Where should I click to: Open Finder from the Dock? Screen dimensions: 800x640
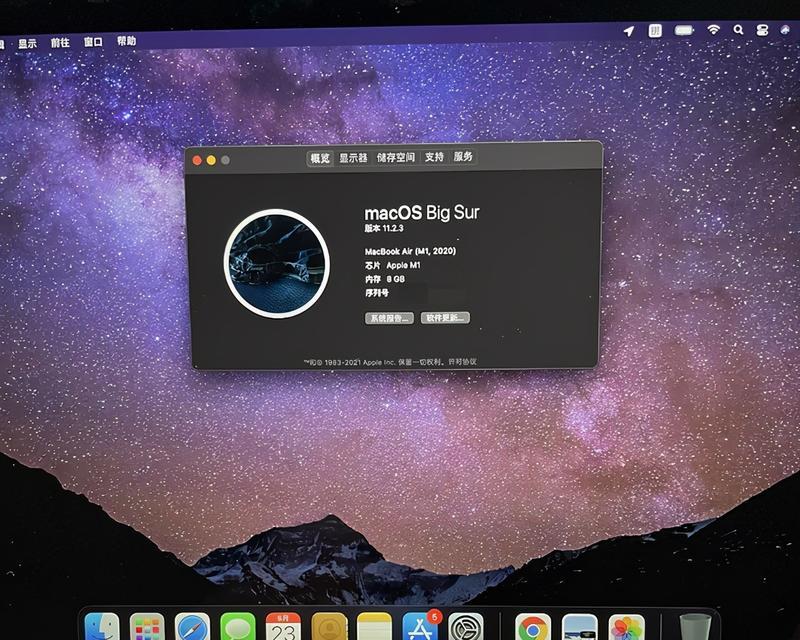[102, 627]
